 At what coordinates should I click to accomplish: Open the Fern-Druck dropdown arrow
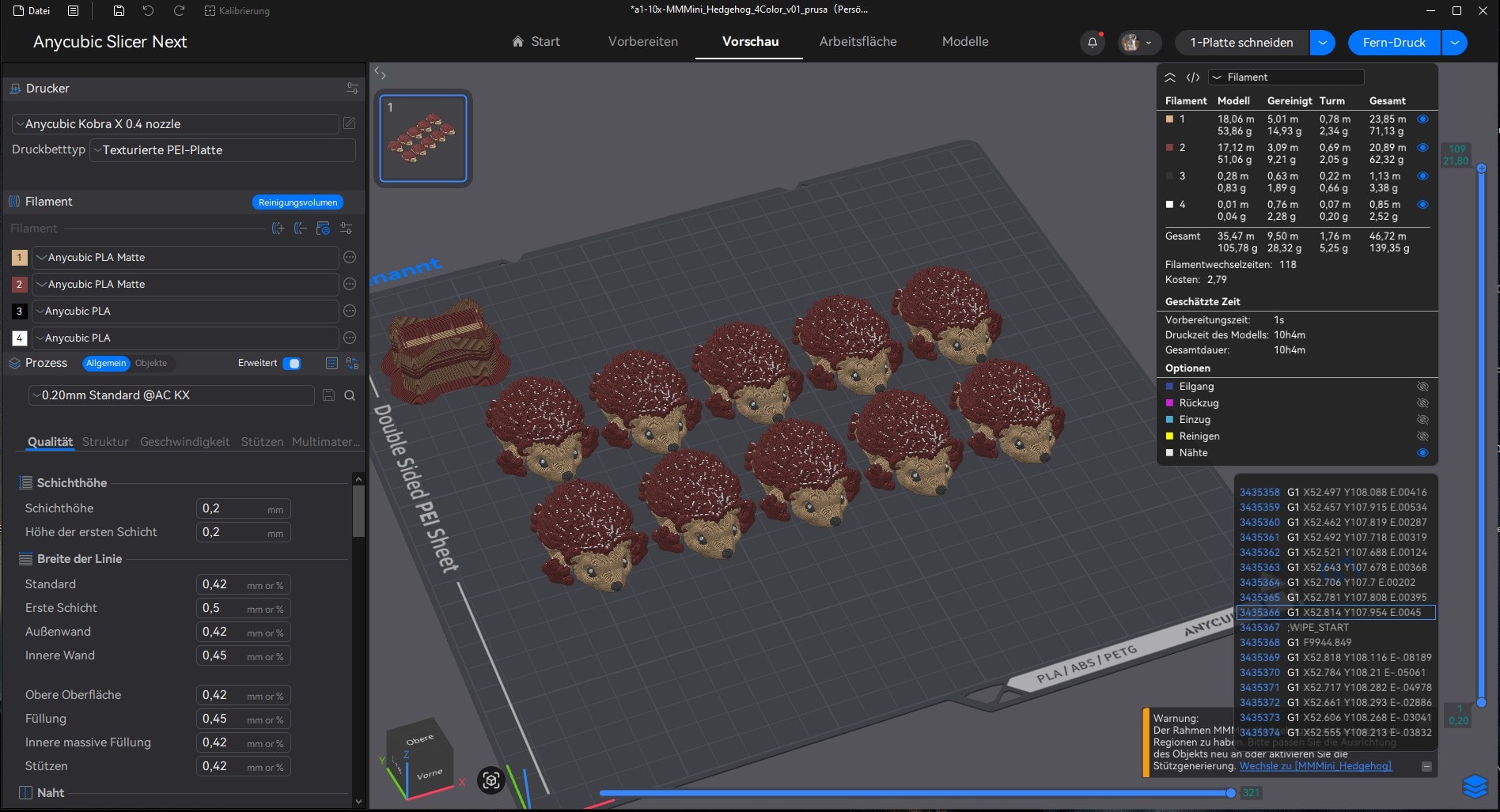pyautogui.click(x=1455, y=43)
